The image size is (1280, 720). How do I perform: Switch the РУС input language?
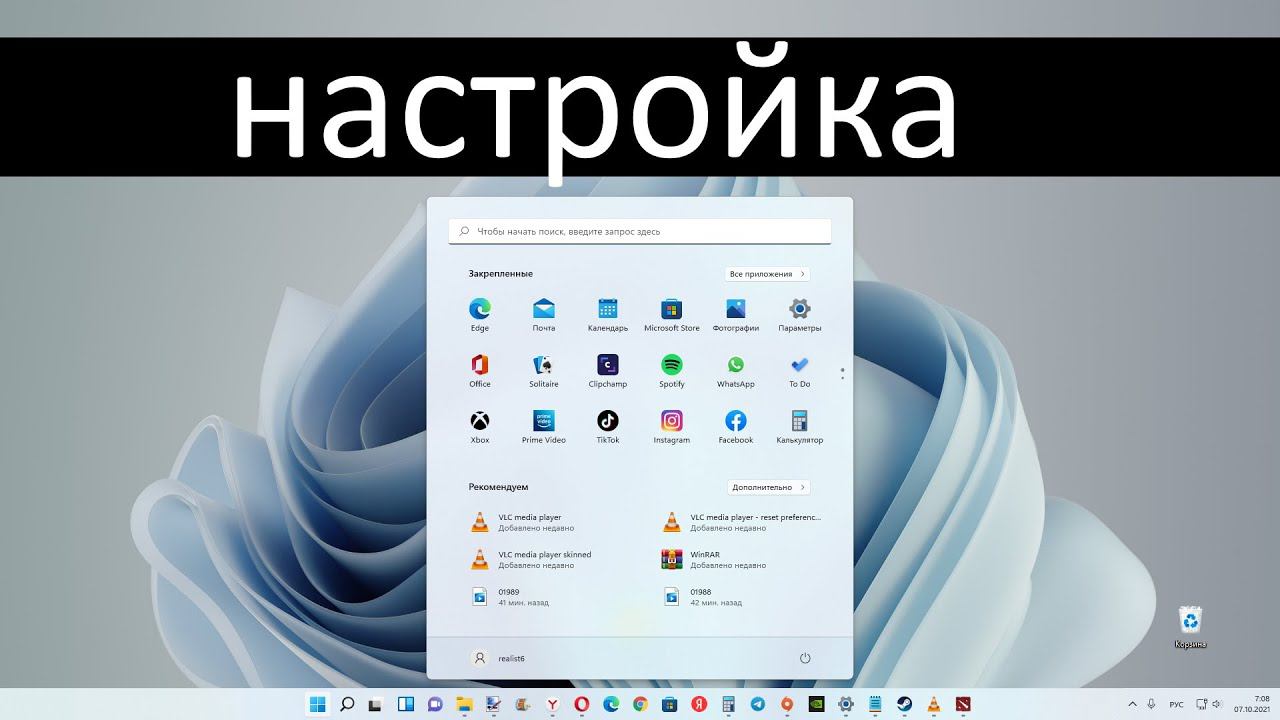point(1177,704)
